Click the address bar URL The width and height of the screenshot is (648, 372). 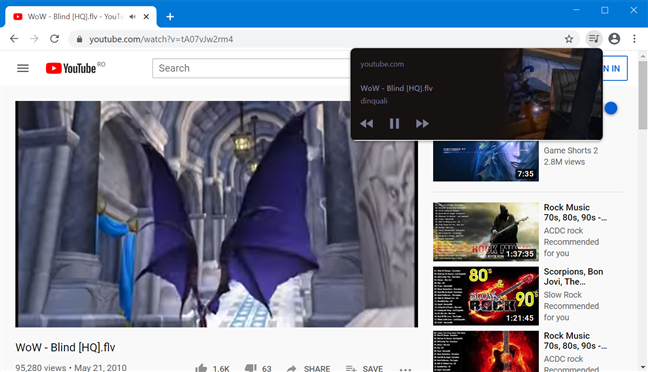161,39
